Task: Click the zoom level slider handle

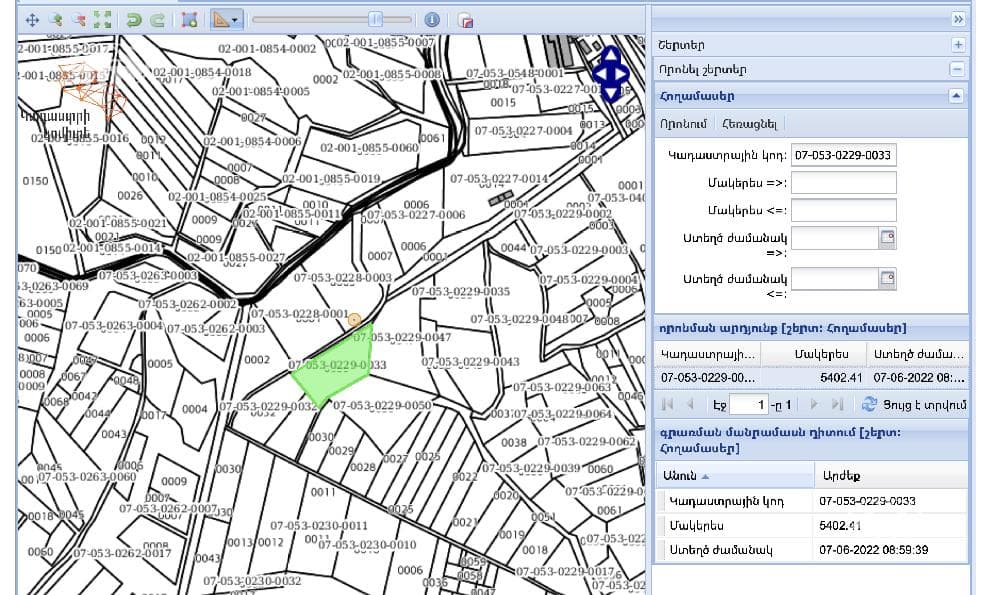Action: (376, 20)
